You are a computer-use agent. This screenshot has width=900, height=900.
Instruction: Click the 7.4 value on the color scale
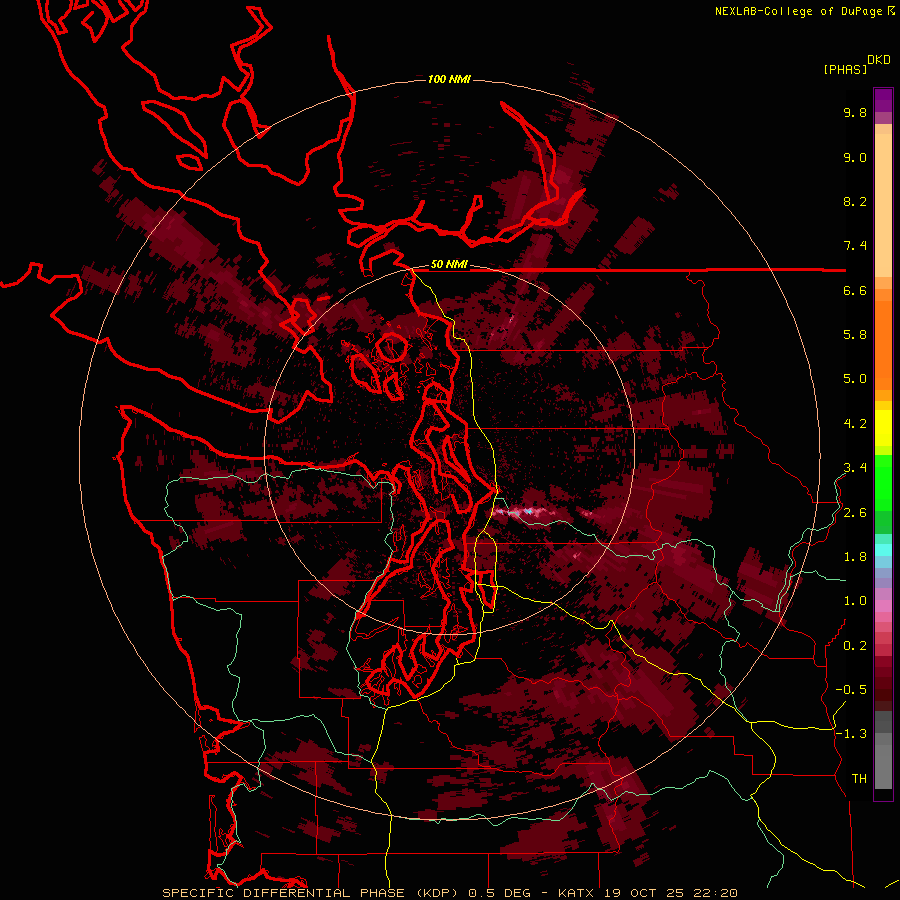[855, 246]
